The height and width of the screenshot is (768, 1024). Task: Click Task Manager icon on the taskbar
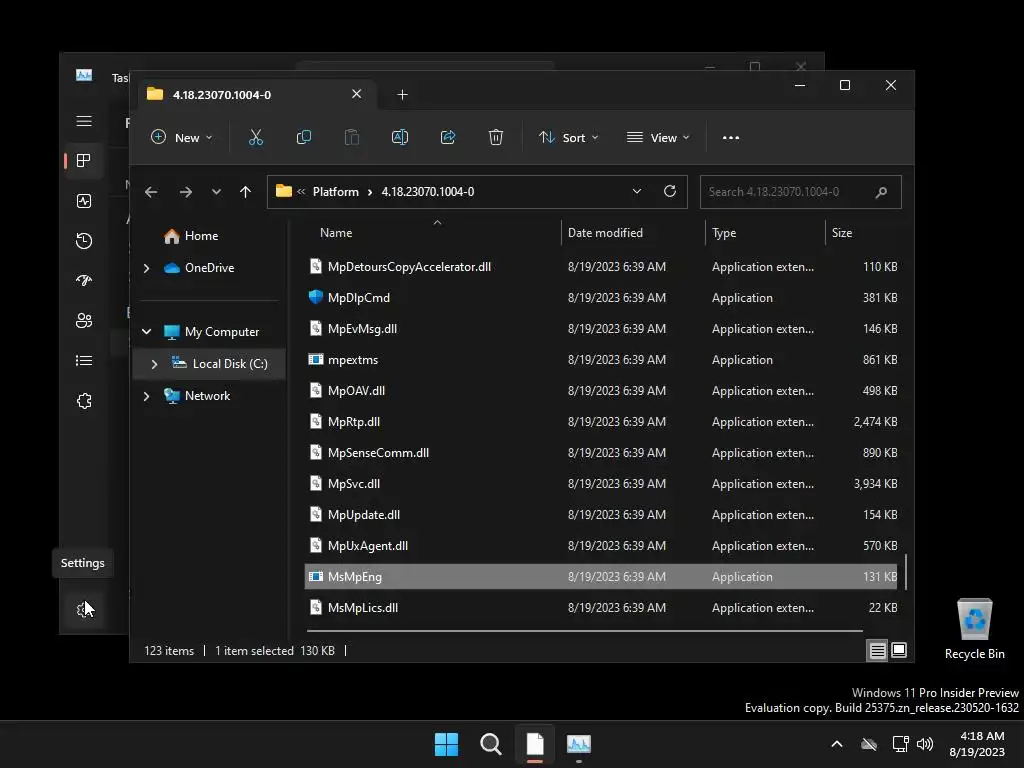pos(579,744)
